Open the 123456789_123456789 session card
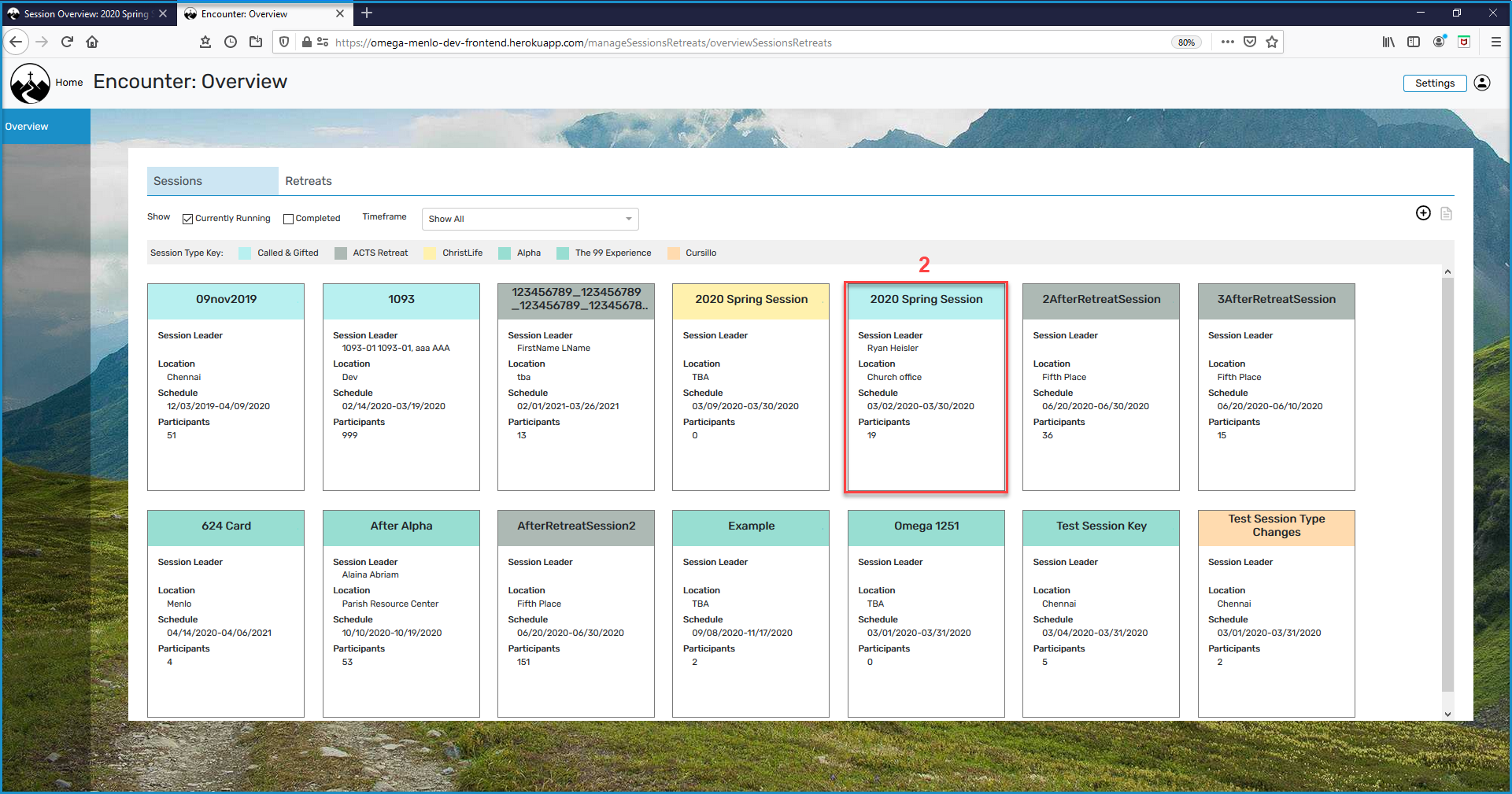This screenshot has width=1512, height=794. [576, 387]
